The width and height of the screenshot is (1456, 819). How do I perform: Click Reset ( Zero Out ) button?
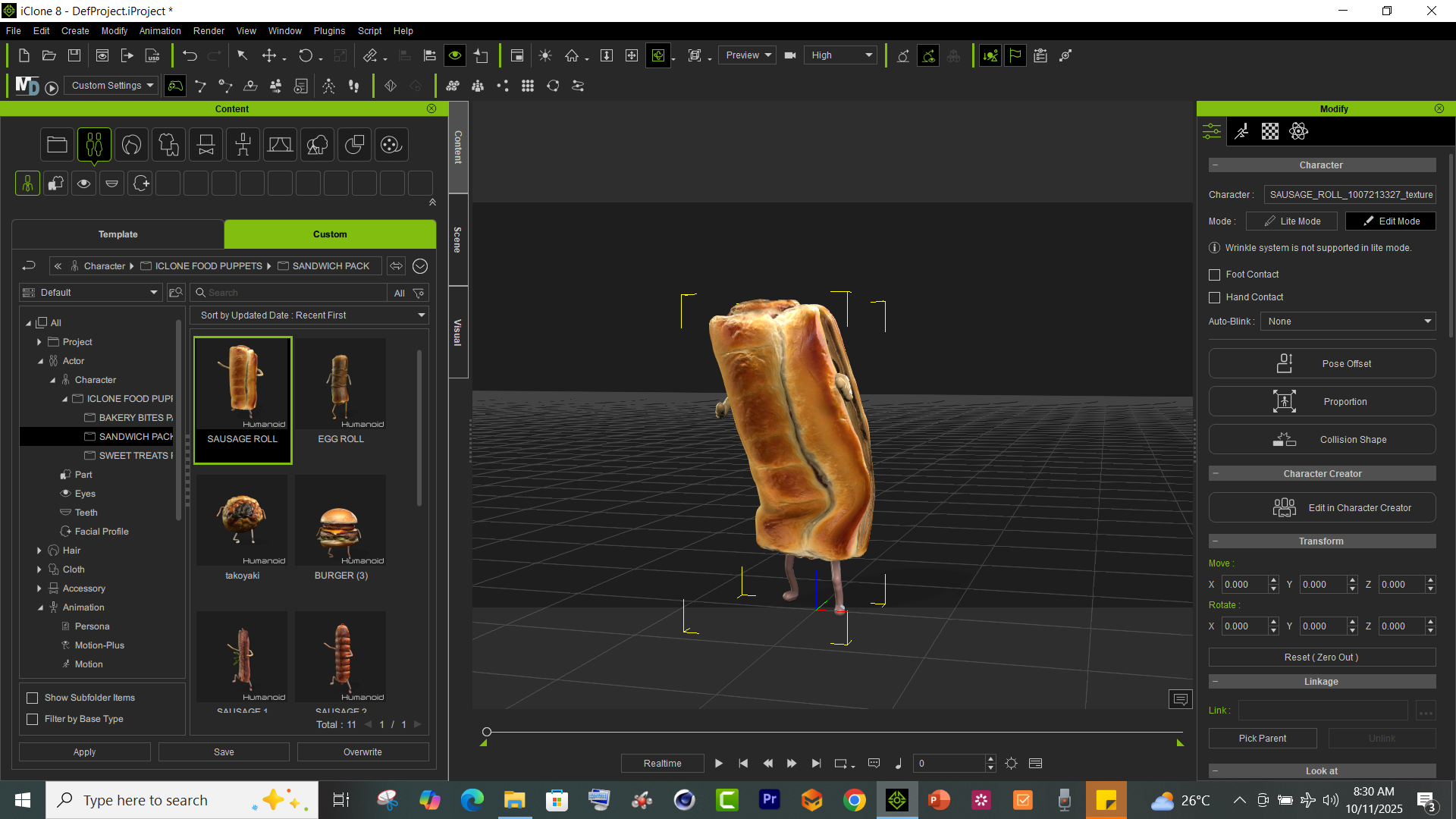(1322, 657)
